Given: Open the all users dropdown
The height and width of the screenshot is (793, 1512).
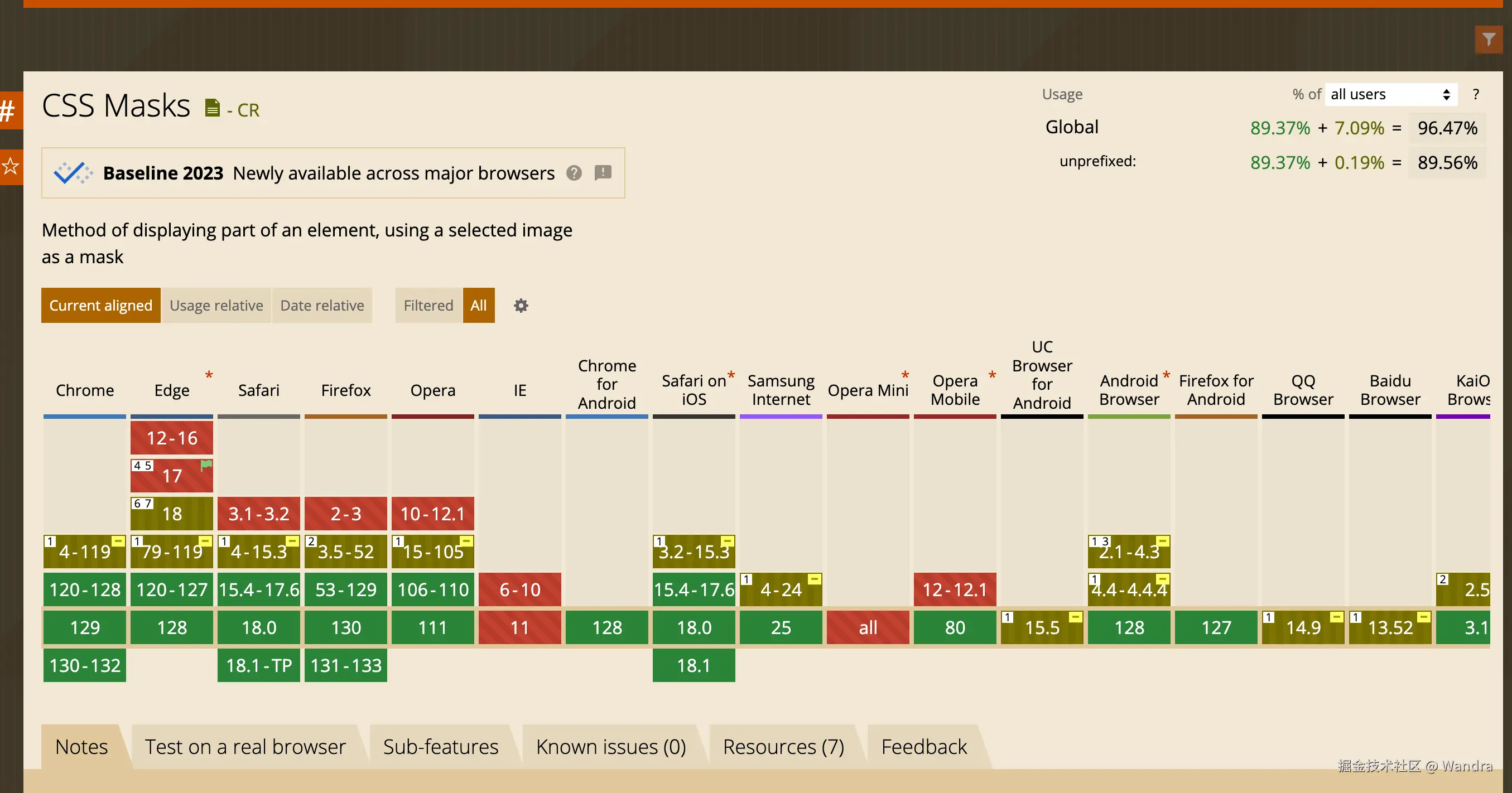Looking at the screenshot, I should click(1390, 94).
